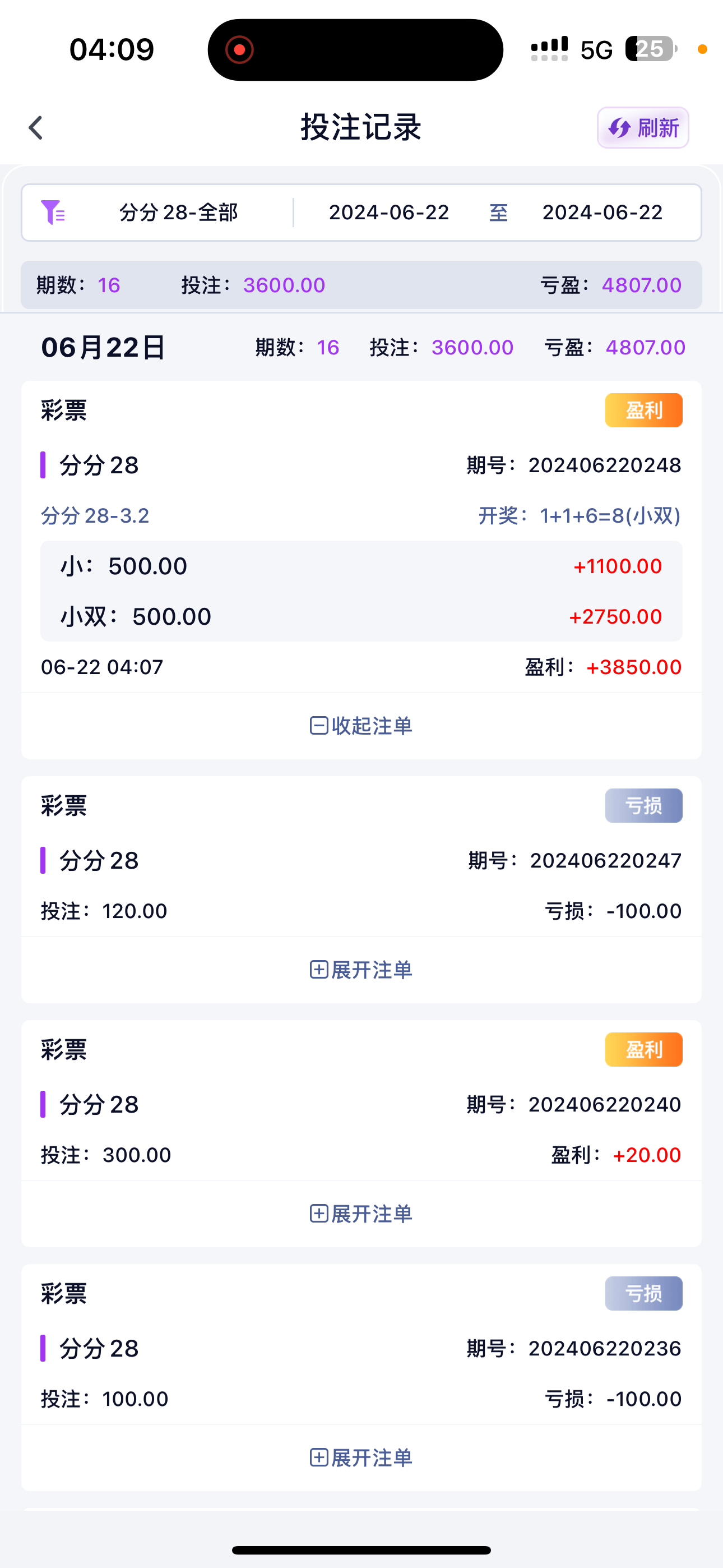Viewport: 723px width, 1568px height.
Task: Expand bet slip 展开注单 for period 202406220247
Action: click(x=371, y=970)
